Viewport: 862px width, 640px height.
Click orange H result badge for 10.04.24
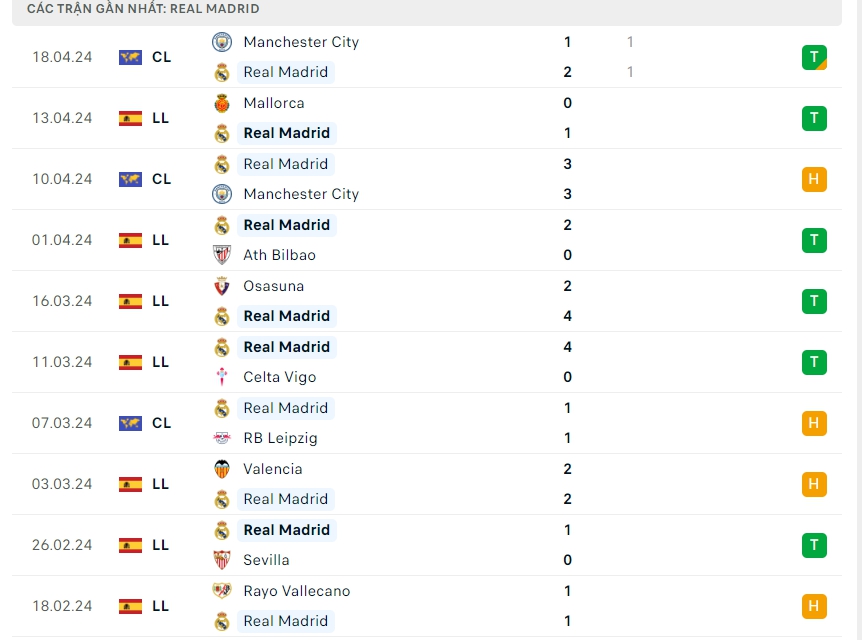[814, 179]
